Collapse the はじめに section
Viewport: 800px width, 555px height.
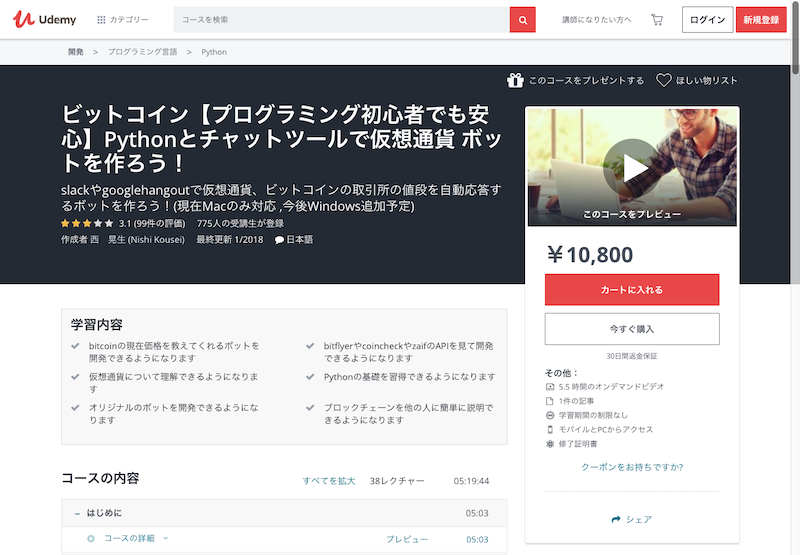(77, 514)
